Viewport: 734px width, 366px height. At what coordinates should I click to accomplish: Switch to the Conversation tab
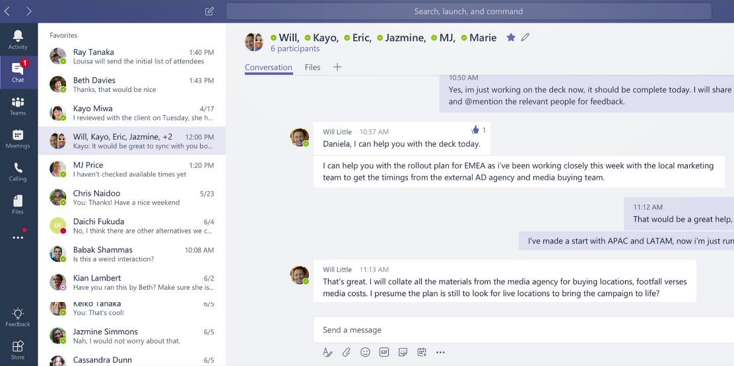pyautogui.click(x=268, y=67)
